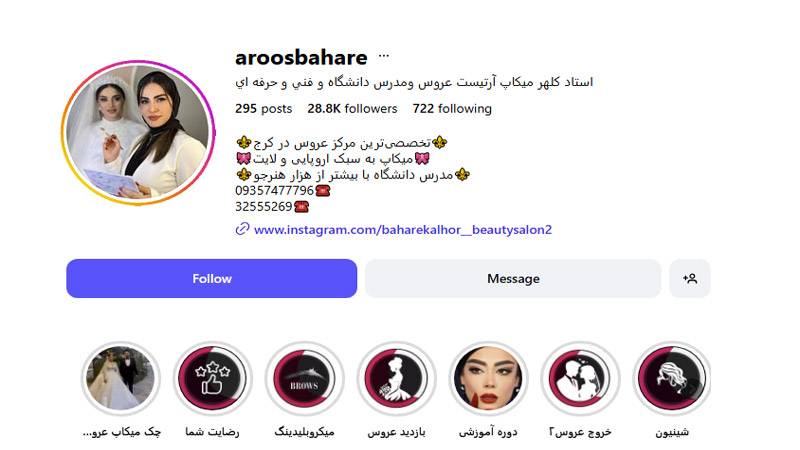Screen dimensions: 800x450
Task: Open the BROWS میکروبلیدینگ highlight
Action: pyautogui.click(x=305, y=379)
